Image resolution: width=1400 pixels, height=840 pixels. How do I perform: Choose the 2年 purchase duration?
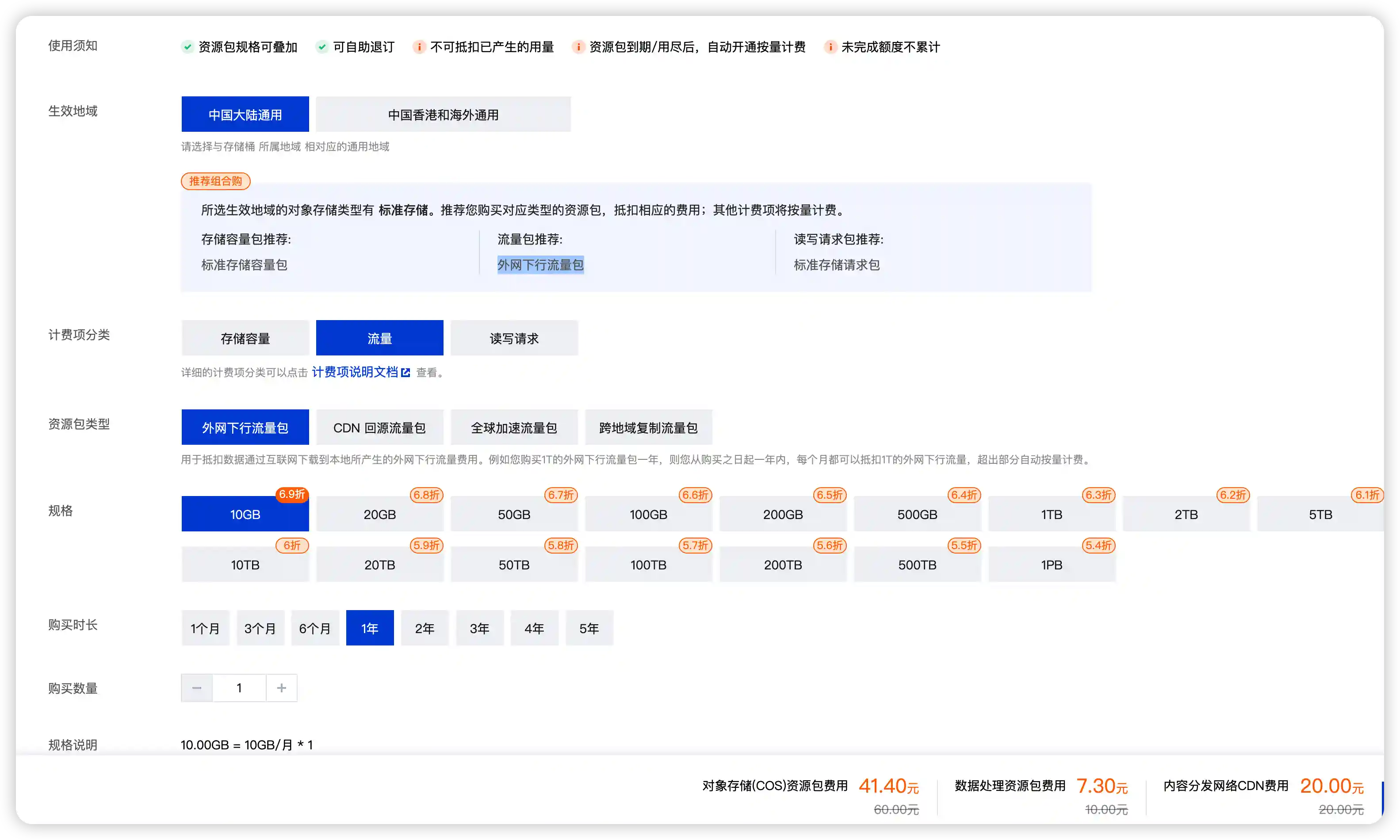424,628
